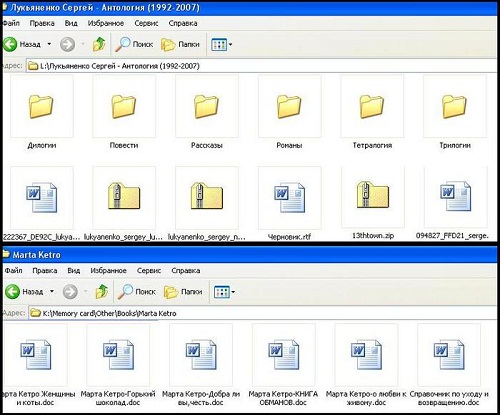
Task: Open Вид menu in Лукьяненко window
Action: [x=71, y=23]
